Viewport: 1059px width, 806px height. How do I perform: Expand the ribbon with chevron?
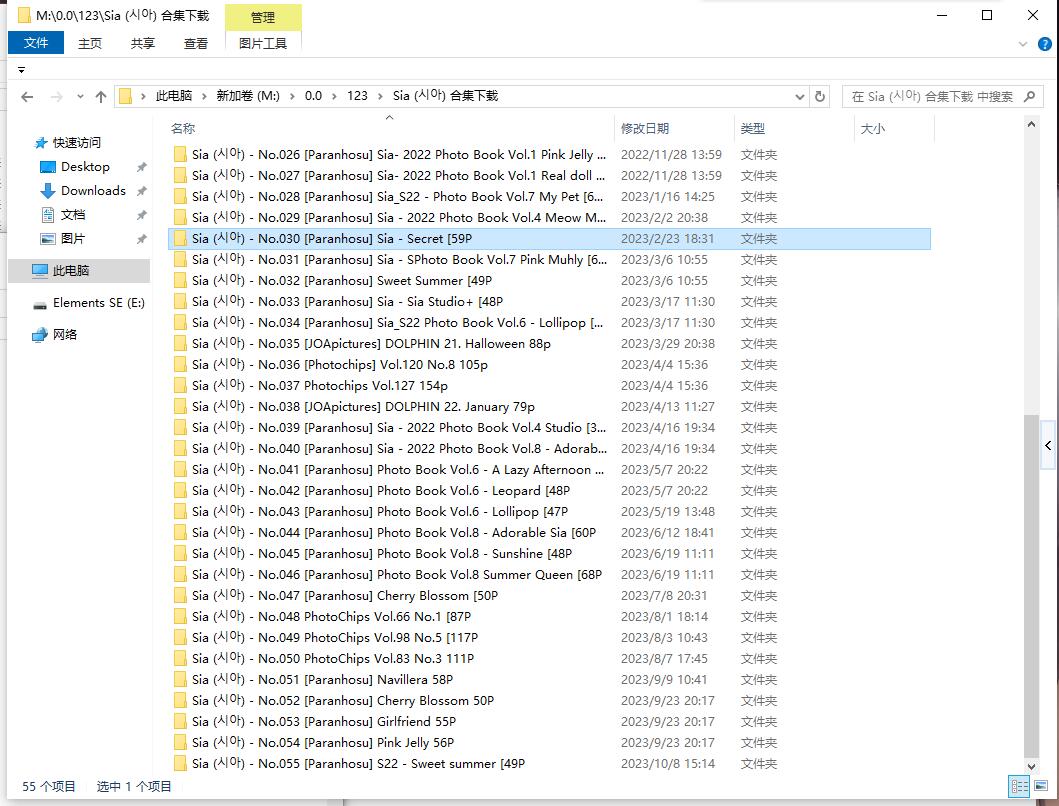pyautogui.click(x=1023, y=45)
